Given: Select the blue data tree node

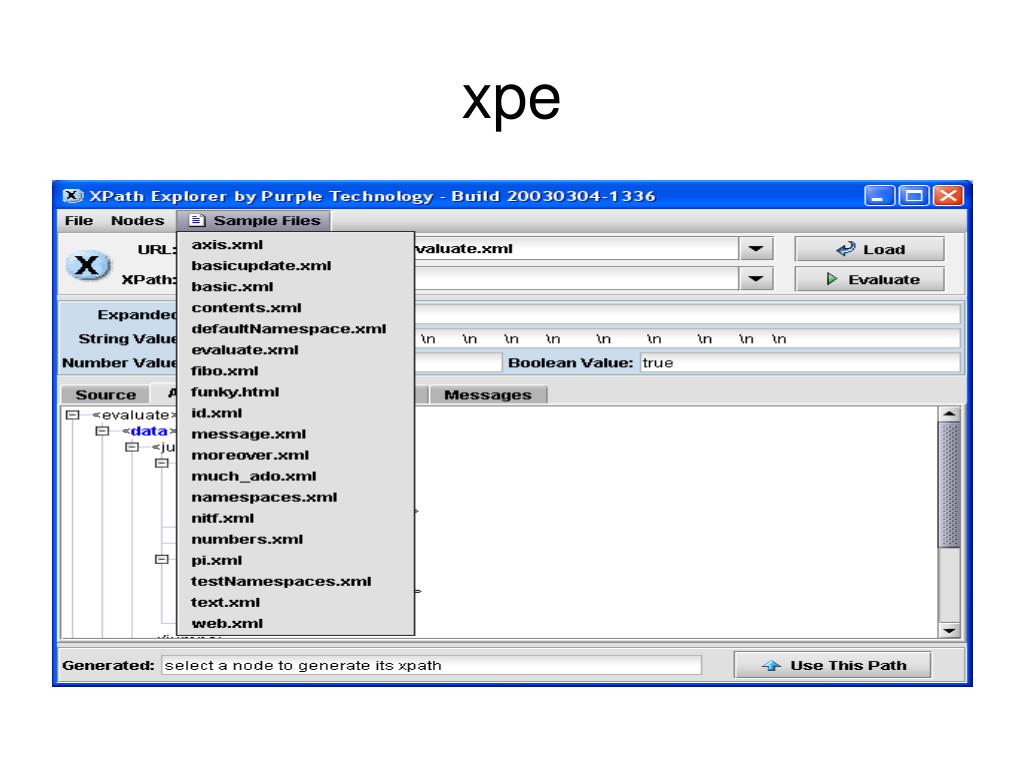Looking at the screenshot, I should point(149,431).
